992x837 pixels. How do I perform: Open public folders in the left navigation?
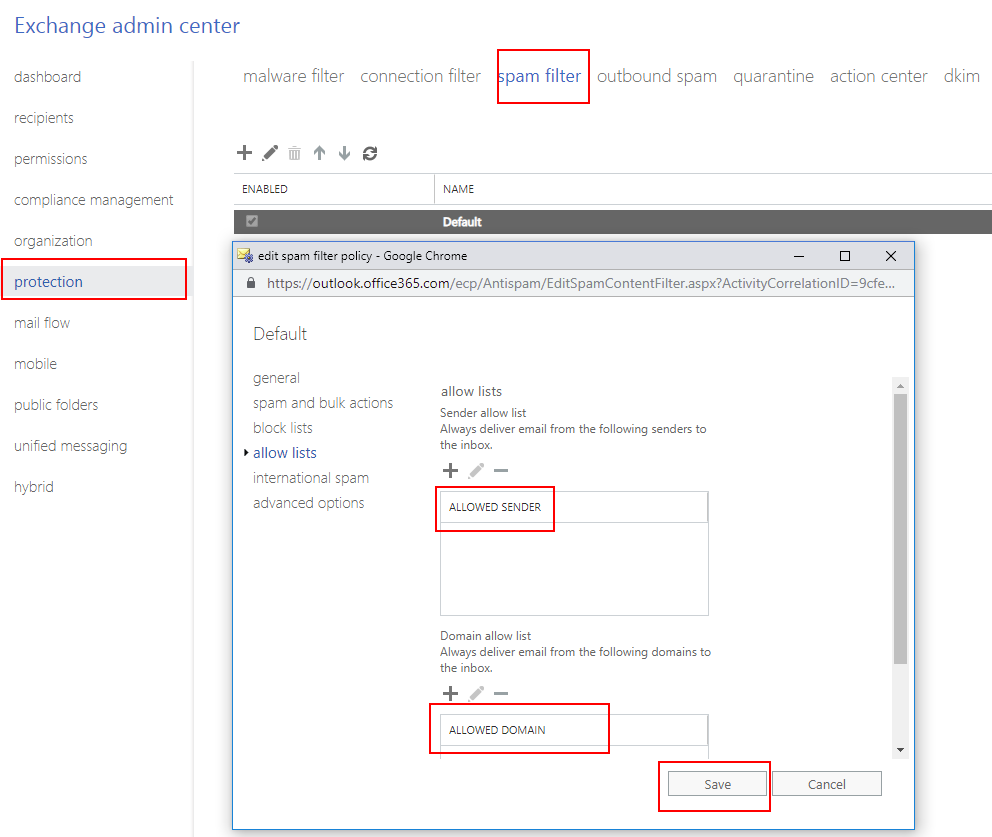tap(56, 406)
